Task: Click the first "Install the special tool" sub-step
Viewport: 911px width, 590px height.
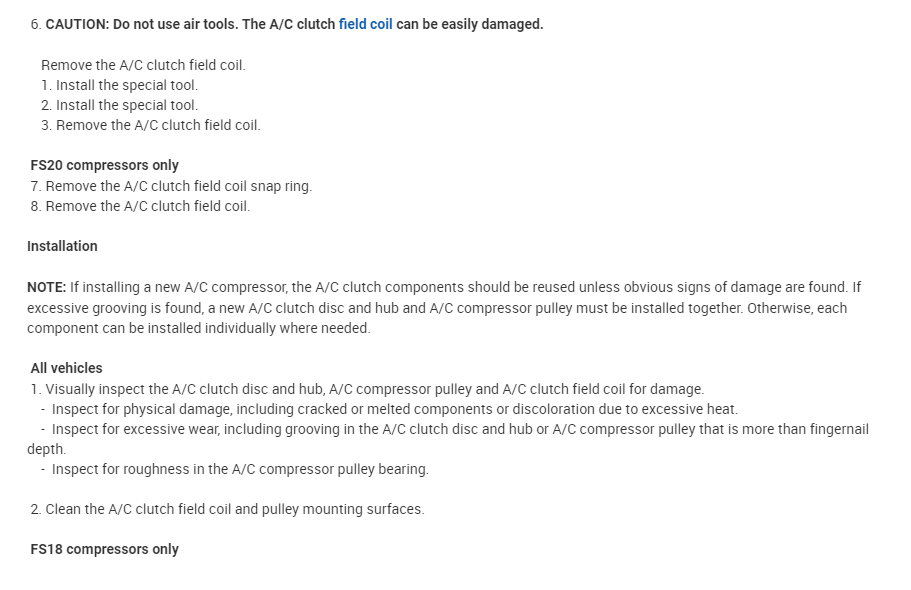Action: [119, 85]
